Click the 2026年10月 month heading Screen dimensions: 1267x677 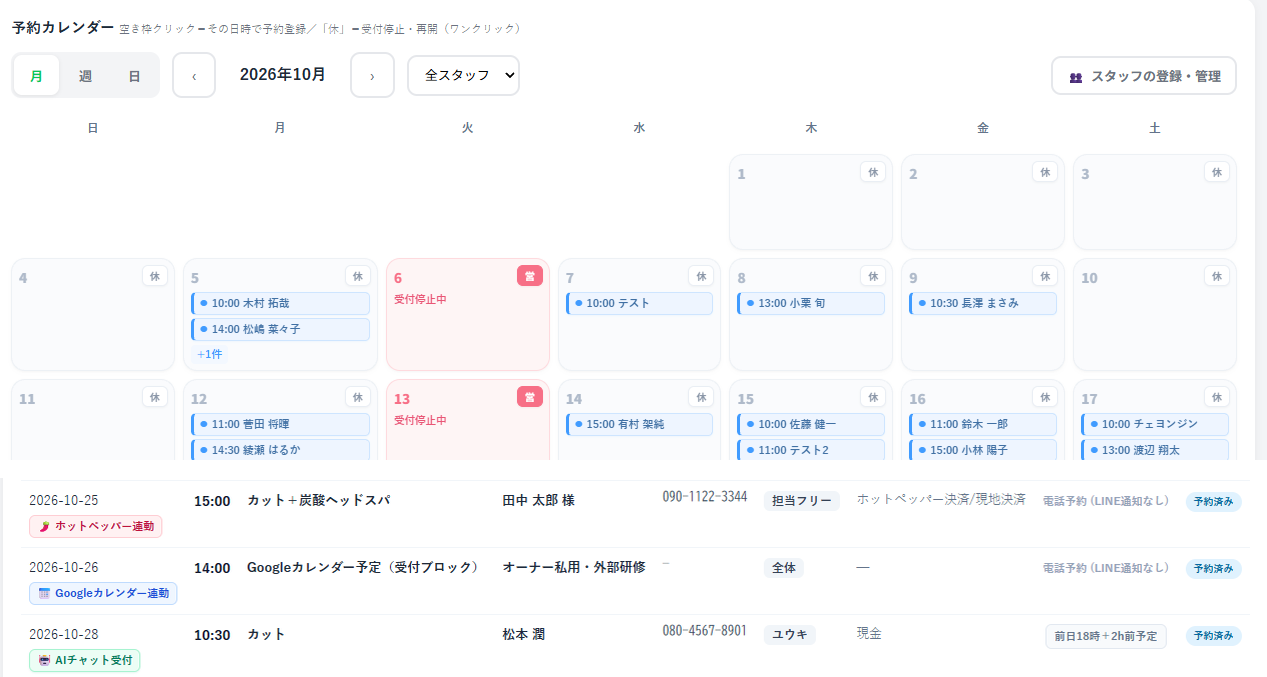tap(283, 75)
